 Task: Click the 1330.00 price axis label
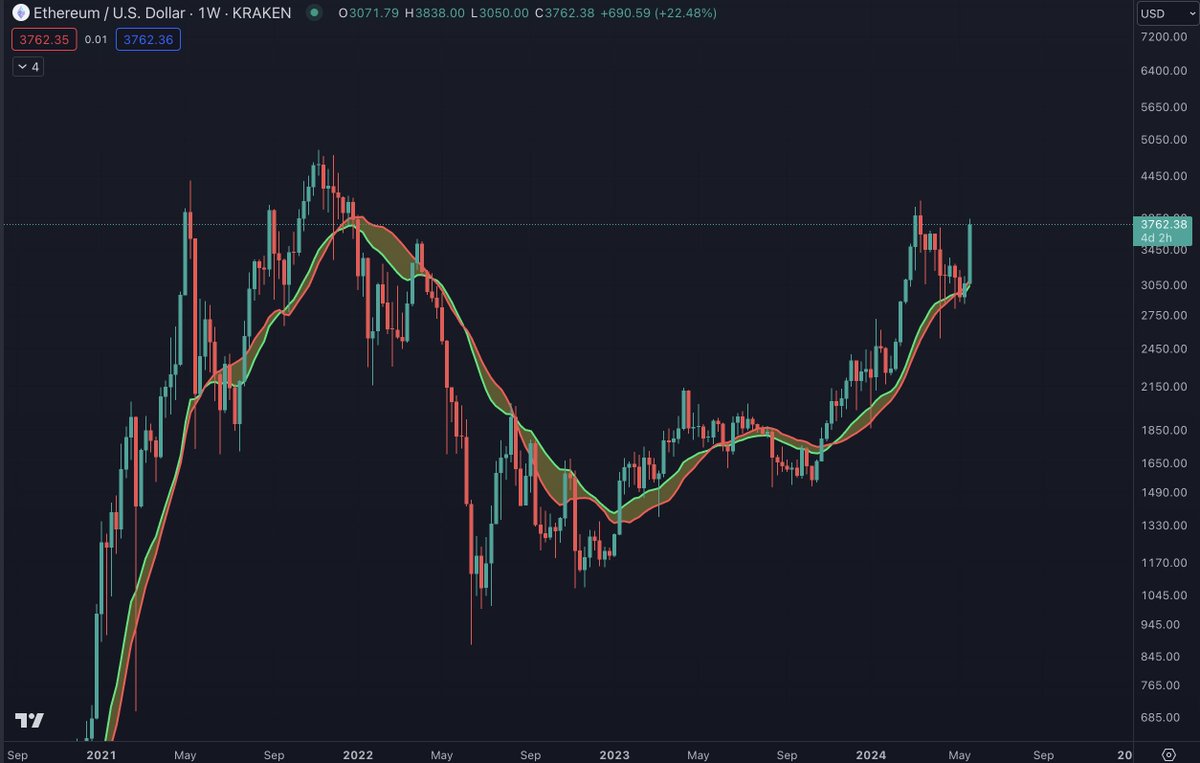(1165, 525)
